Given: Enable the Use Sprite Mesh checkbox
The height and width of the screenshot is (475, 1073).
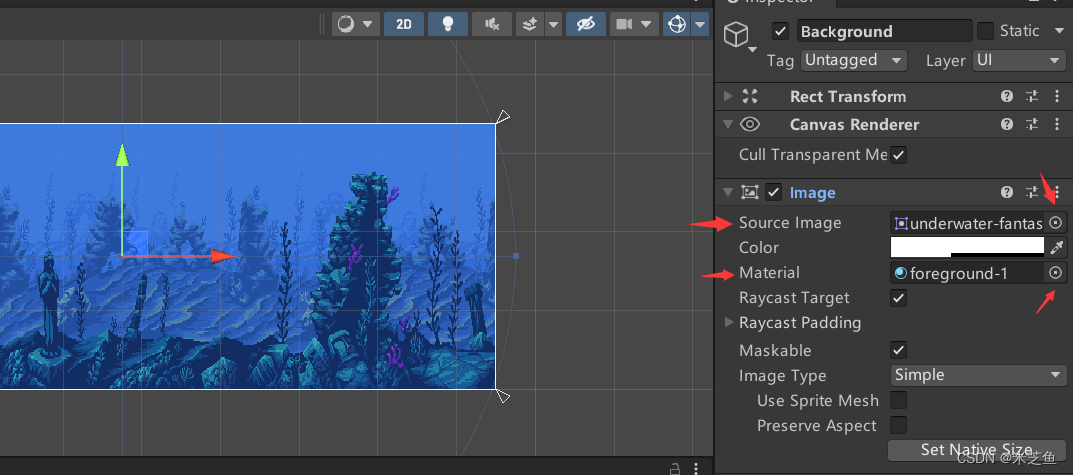Looking at the screenshot, I should click(899, 400).
